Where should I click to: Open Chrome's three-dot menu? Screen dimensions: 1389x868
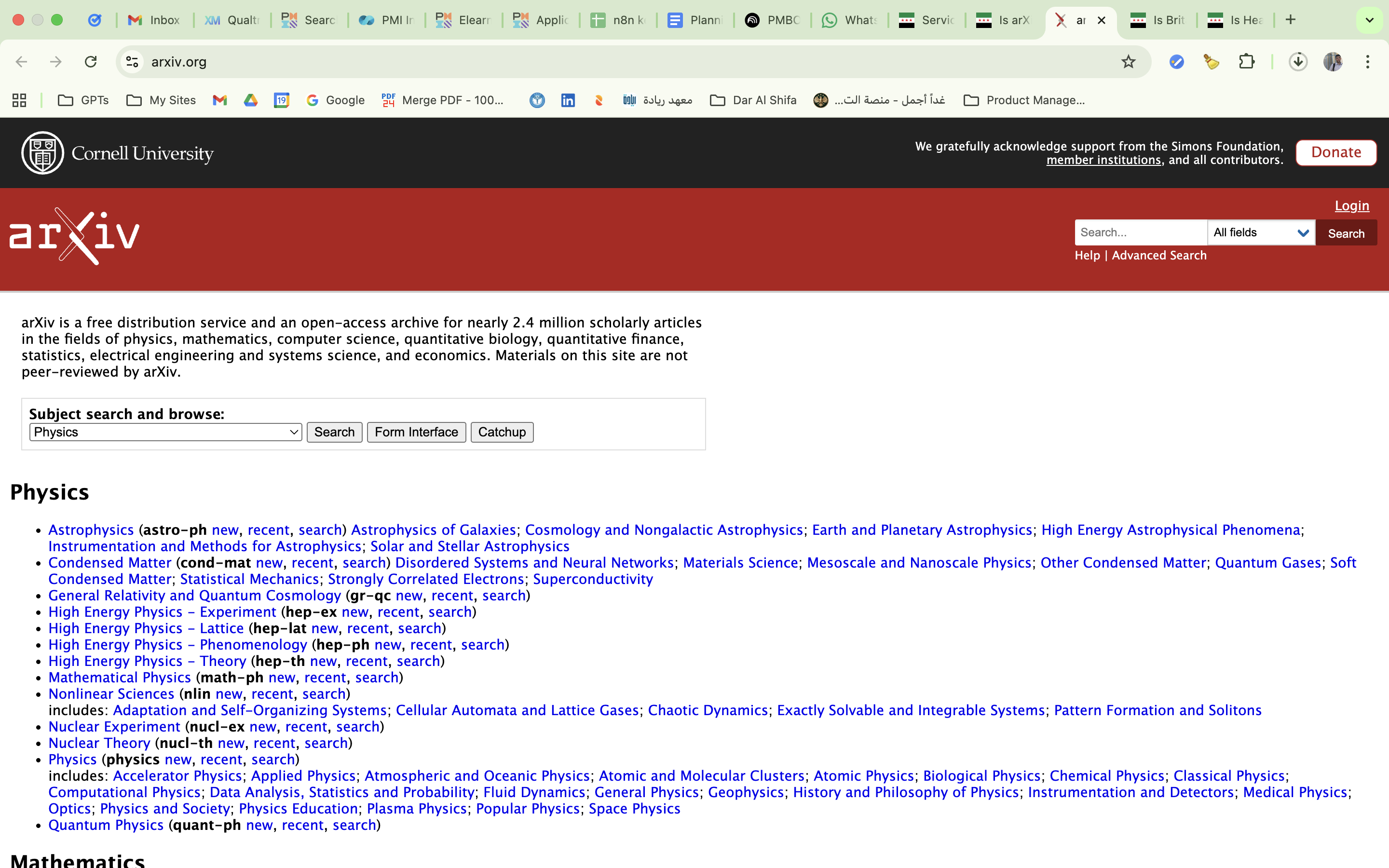1367,62
